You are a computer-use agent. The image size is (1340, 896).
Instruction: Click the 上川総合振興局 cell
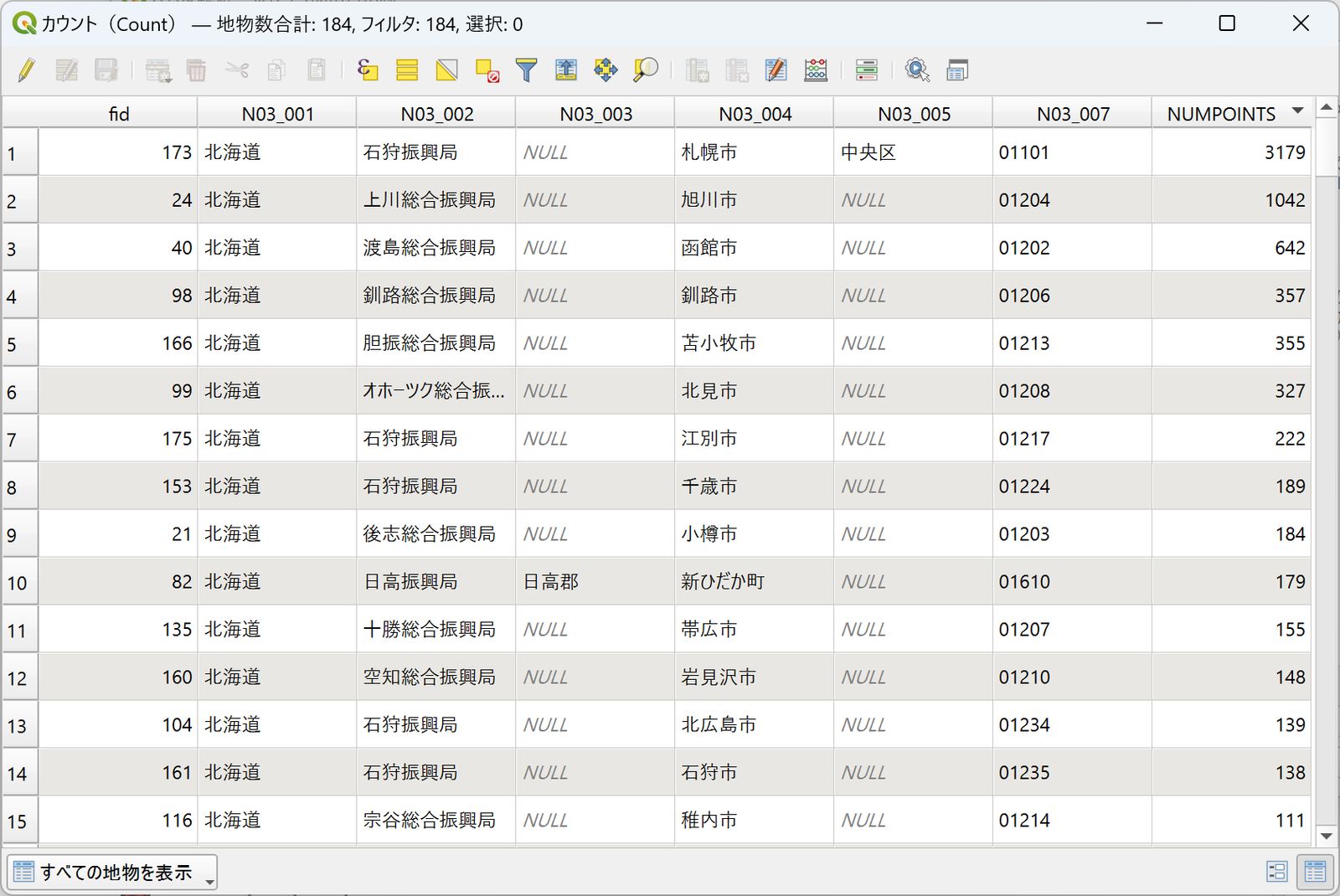click(x=435, y=200)
